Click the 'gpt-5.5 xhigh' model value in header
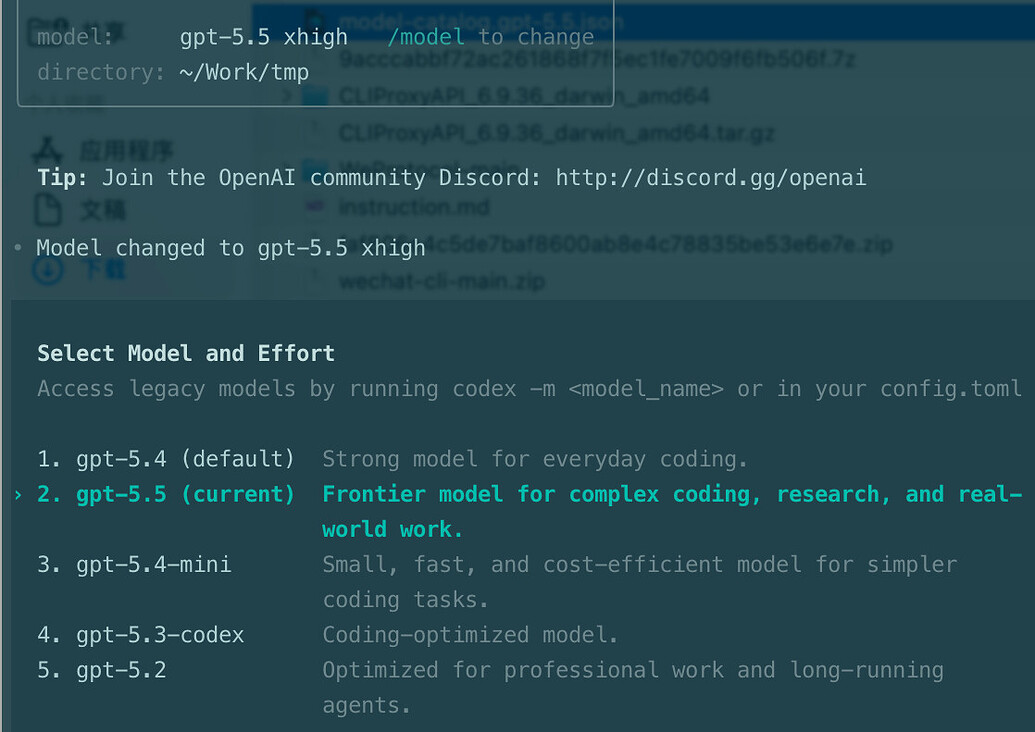 coord(263,37)
